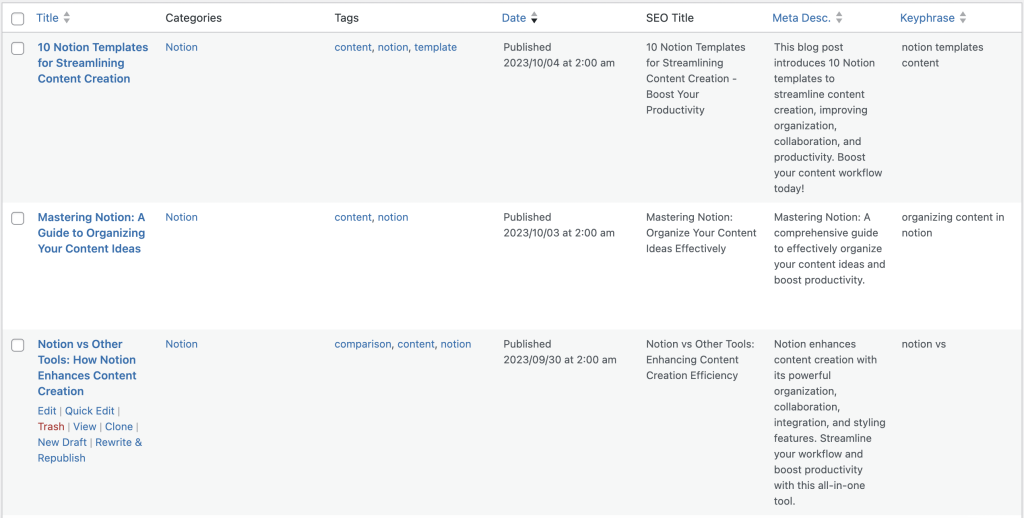Open post Notion vs Other Tools
The image size is (1024, 518).
tap(87, 368)
